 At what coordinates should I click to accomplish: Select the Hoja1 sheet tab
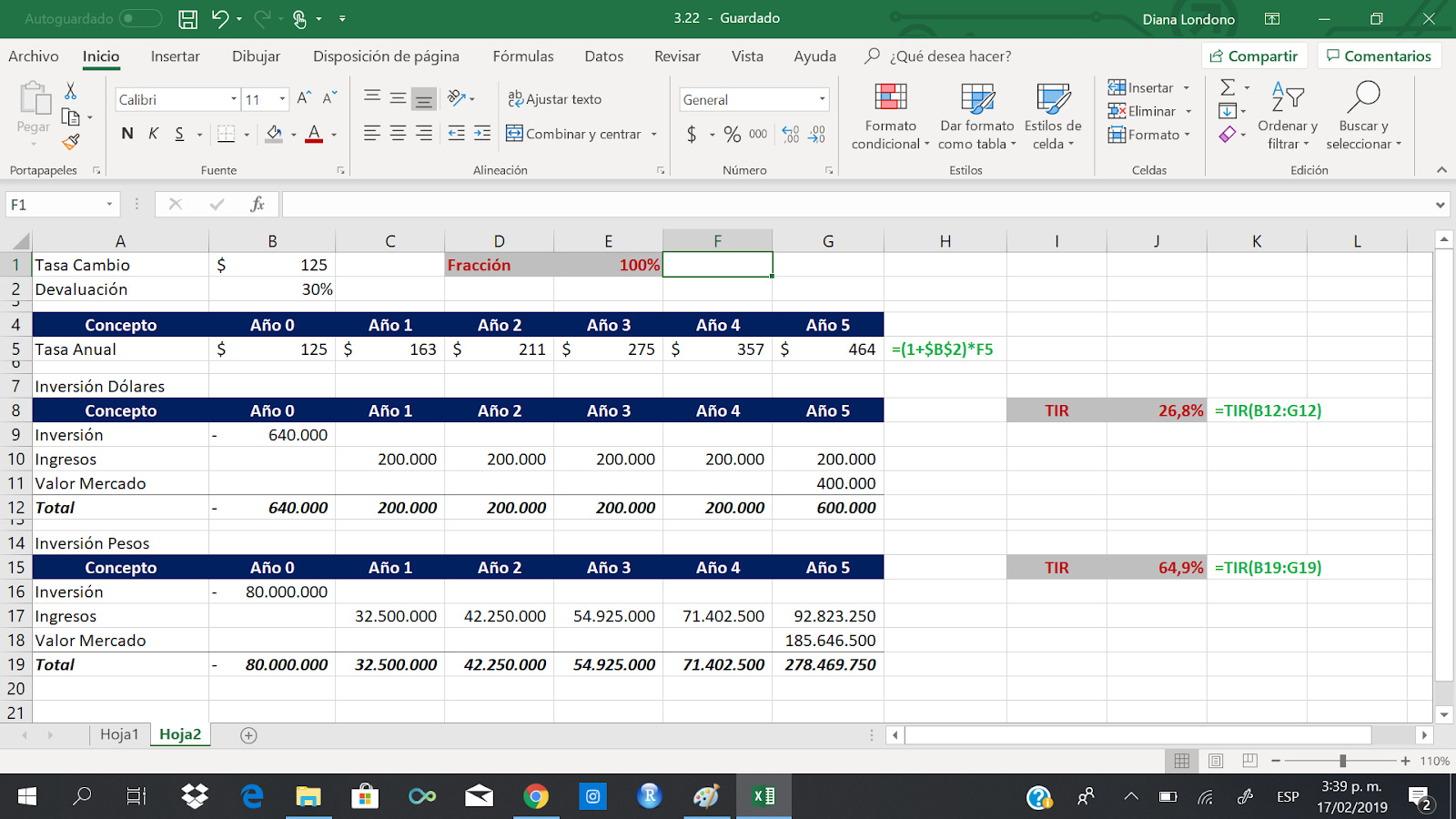pos(119,734)
